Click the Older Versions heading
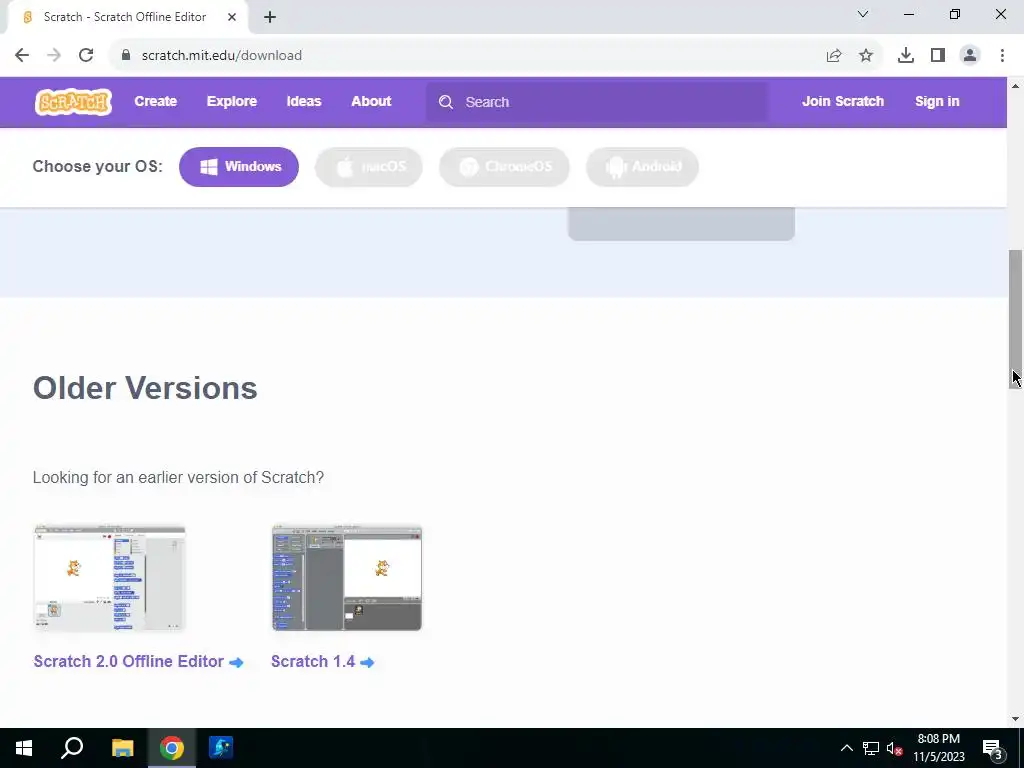Viewport: 1024px width, 768px height. (145, 388)
